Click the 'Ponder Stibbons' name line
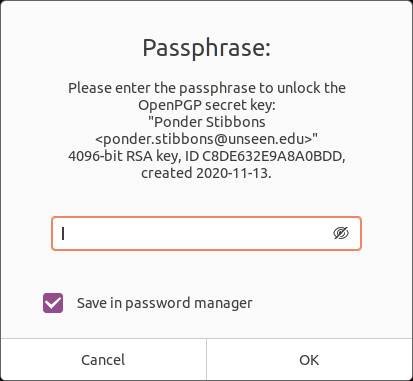413x381 pixels. click(207, 122)
